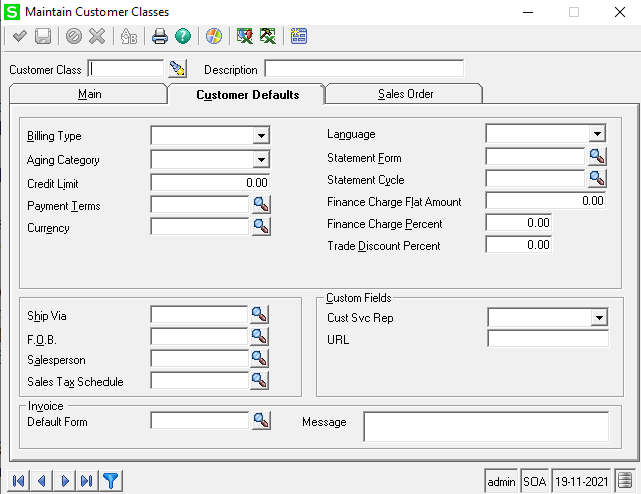Open the F.O.B. lookup magnifier
This screenshot has height=494, width=641.
point(259,337)
